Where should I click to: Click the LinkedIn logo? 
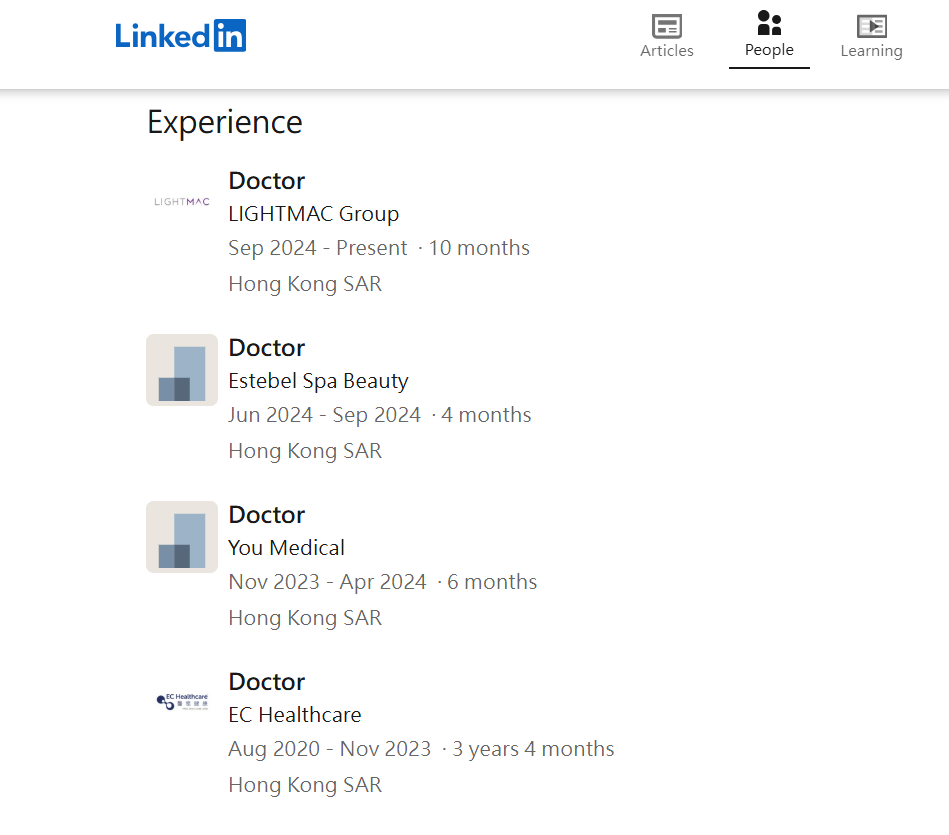coord(180,35)
